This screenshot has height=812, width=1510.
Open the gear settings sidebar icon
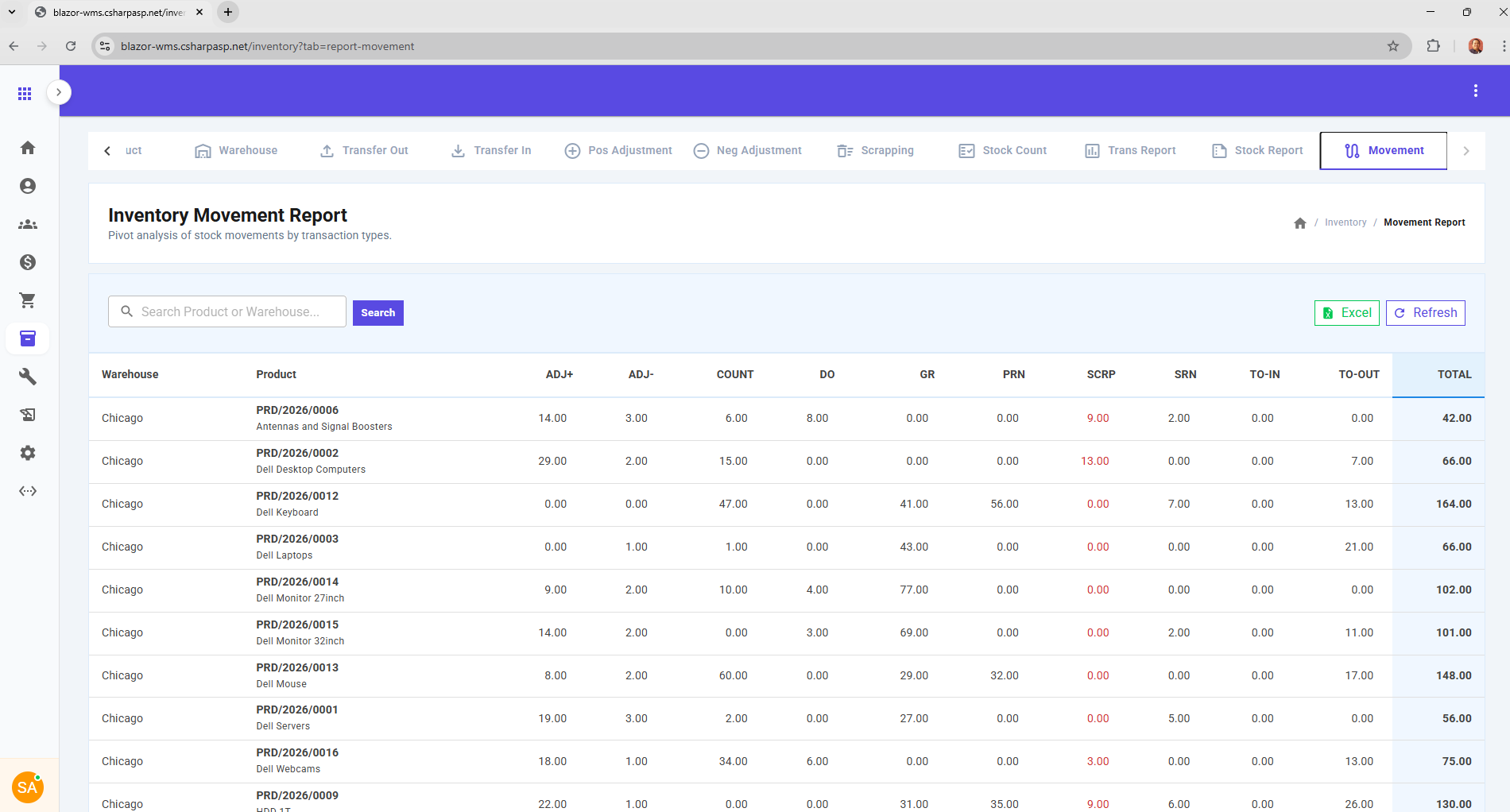coord(28,453)
